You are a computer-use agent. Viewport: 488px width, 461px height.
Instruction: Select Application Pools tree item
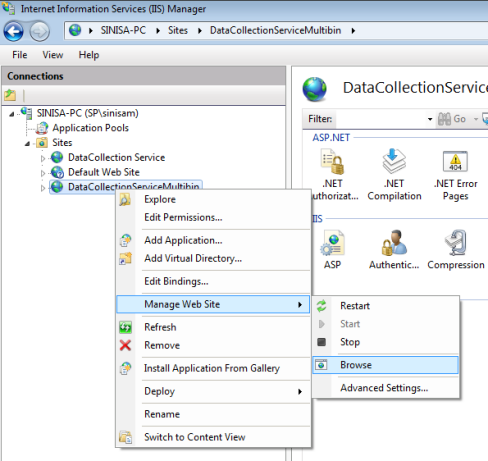tap(90, 128)
